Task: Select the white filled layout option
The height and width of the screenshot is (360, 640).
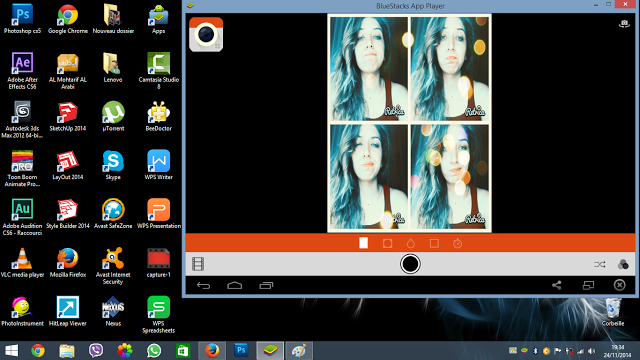Action: pos(363,243)
